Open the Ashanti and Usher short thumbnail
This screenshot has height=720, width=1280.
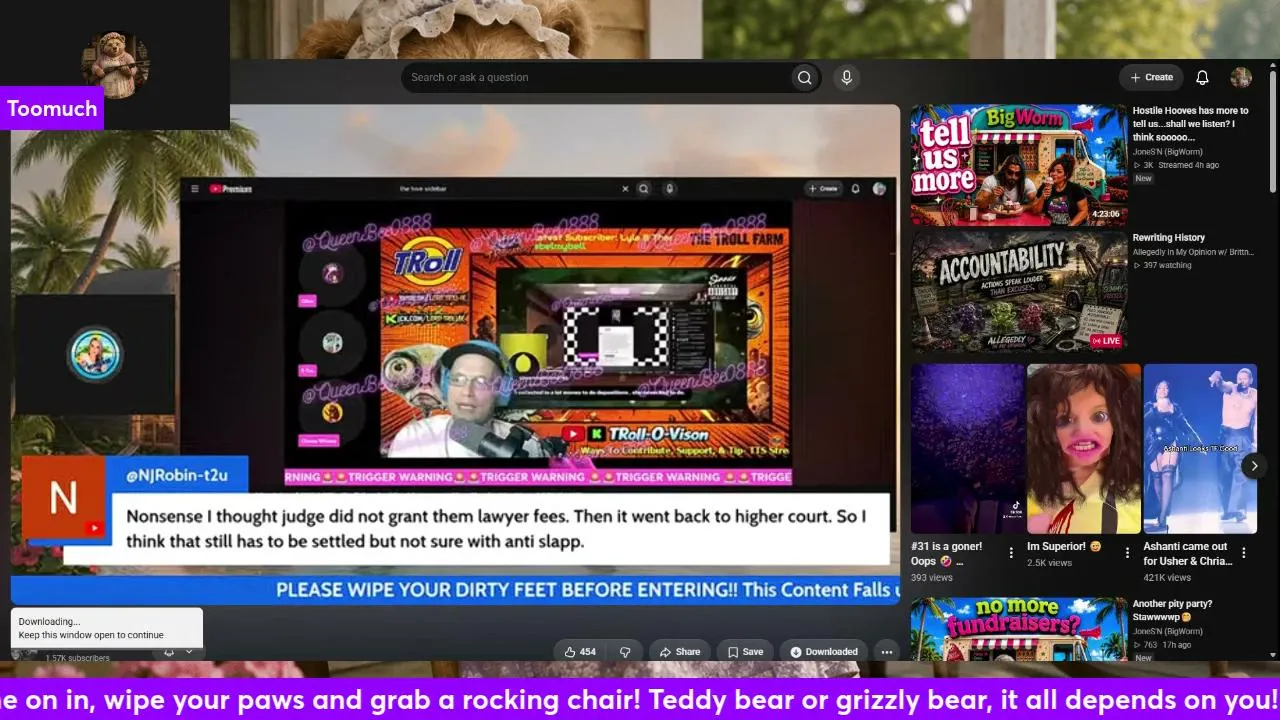[x=1200, y=448]
